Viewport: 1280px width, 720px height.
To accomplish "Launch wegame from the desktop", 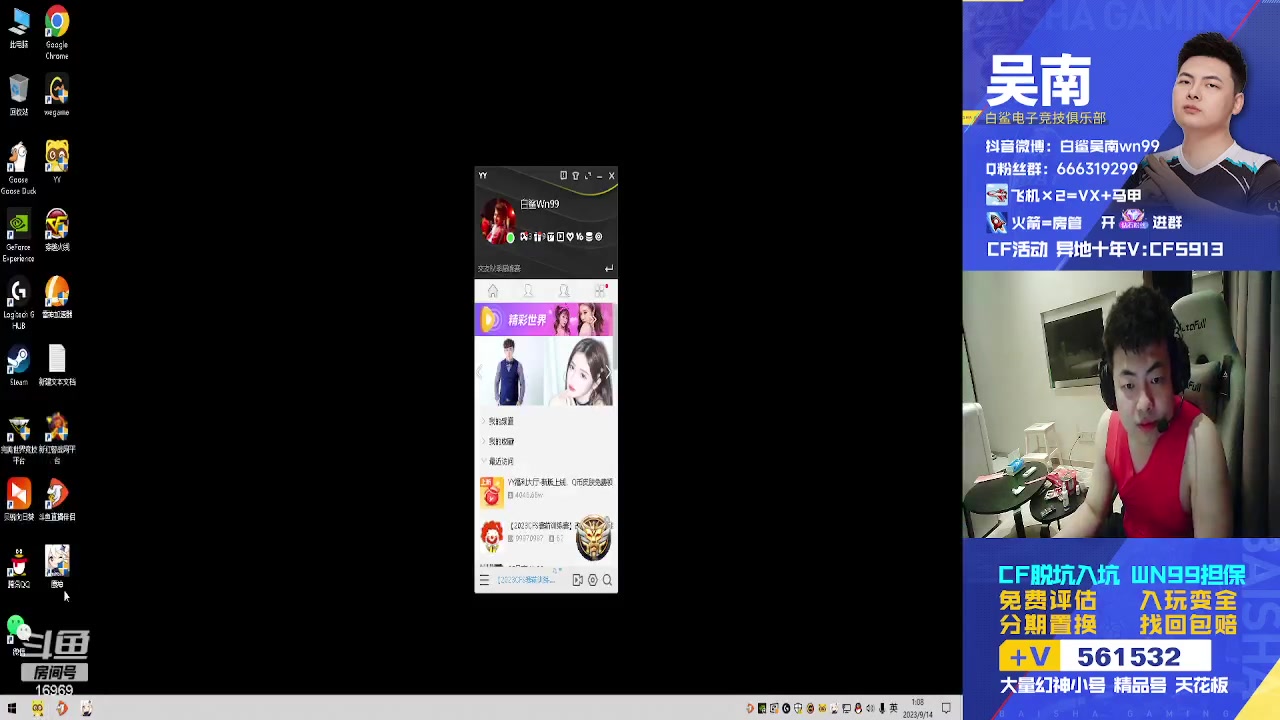I will [57, 97].
